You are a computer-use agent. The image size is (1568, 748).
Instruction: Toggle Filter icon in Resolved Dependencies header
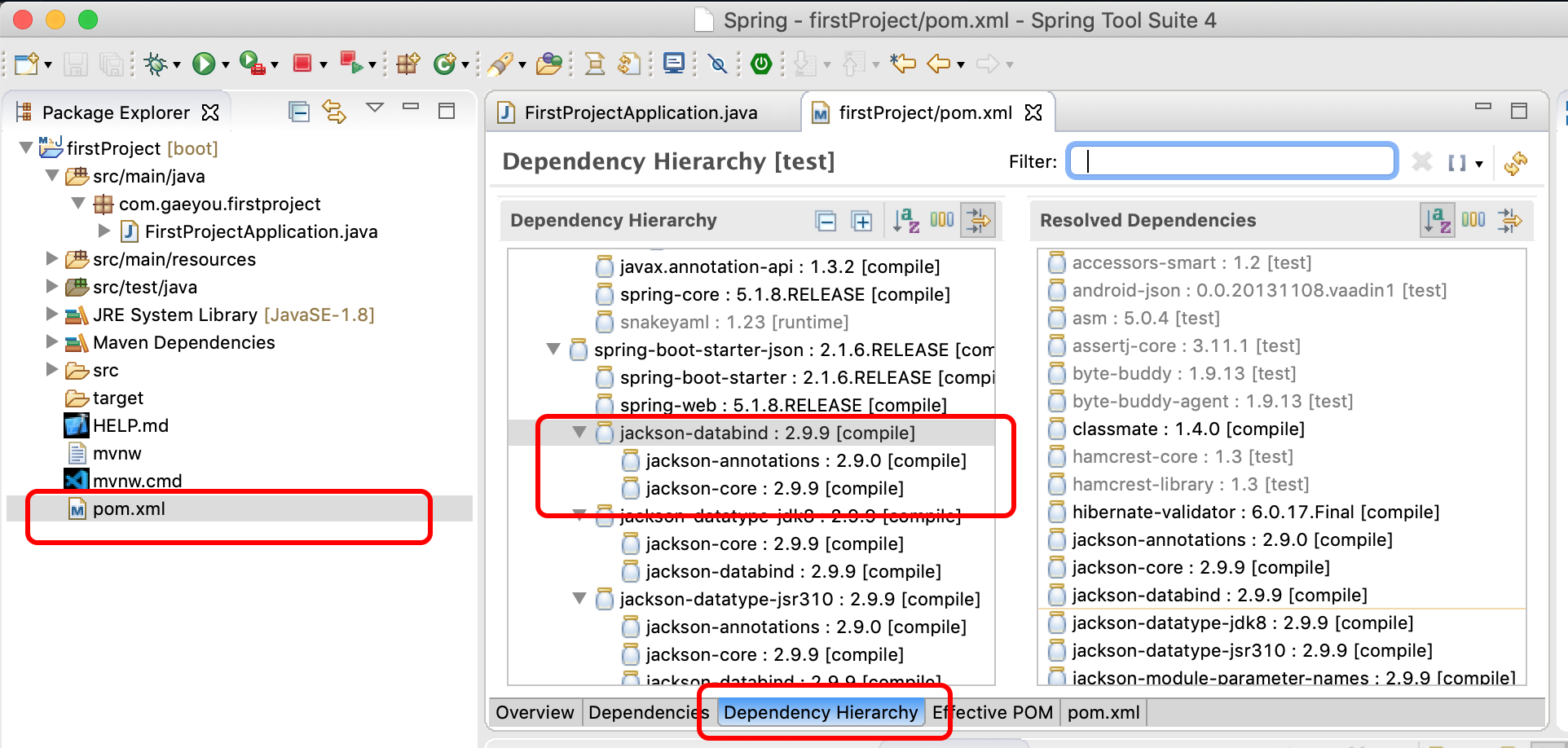click(1510, 220)
